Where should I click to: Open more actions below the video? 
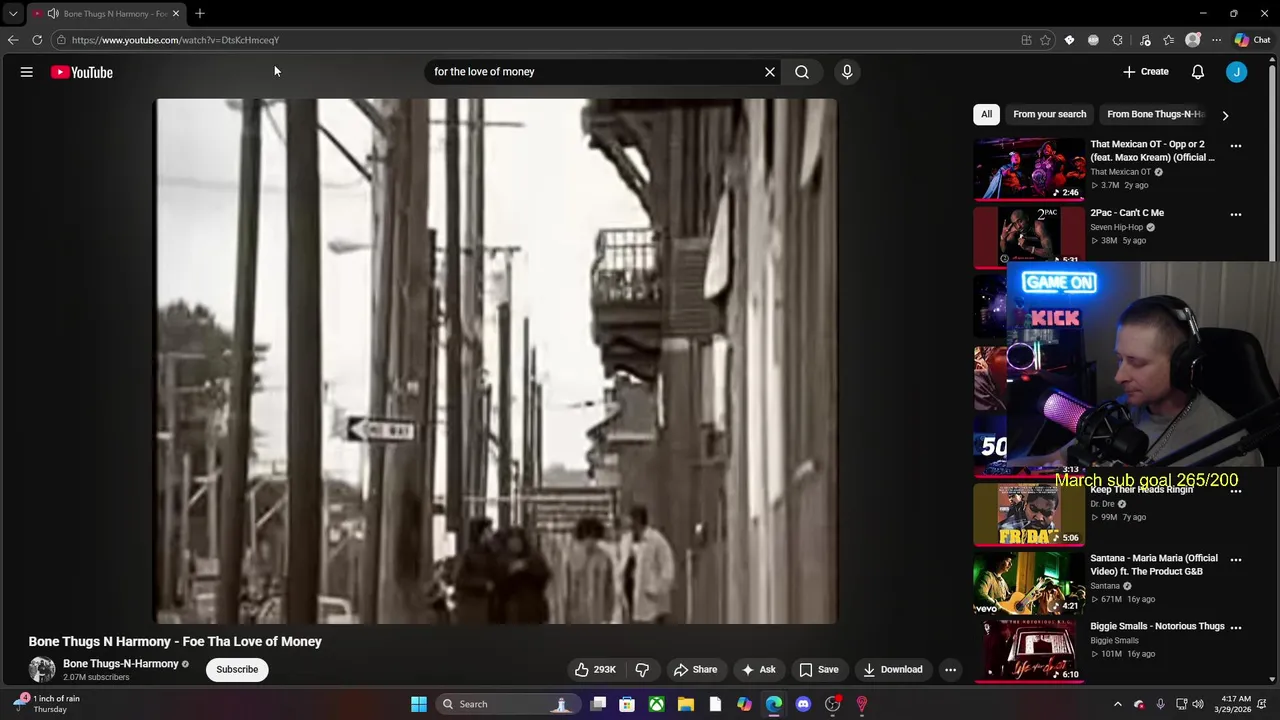point(951,670)
